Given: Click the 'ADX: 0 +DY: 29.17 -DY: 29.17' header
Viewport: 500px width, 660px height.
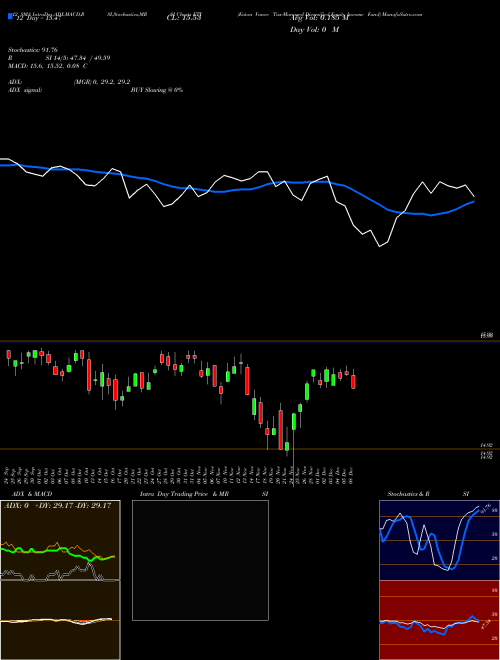Looking at the screenshot, I should click(x=57, y=505).
